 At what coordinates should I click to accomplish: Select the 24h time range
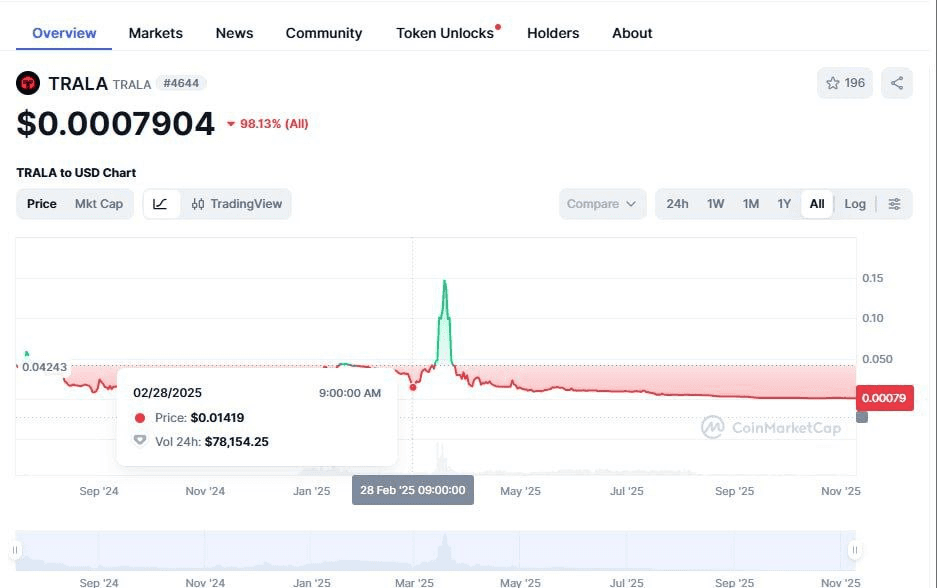677,204
